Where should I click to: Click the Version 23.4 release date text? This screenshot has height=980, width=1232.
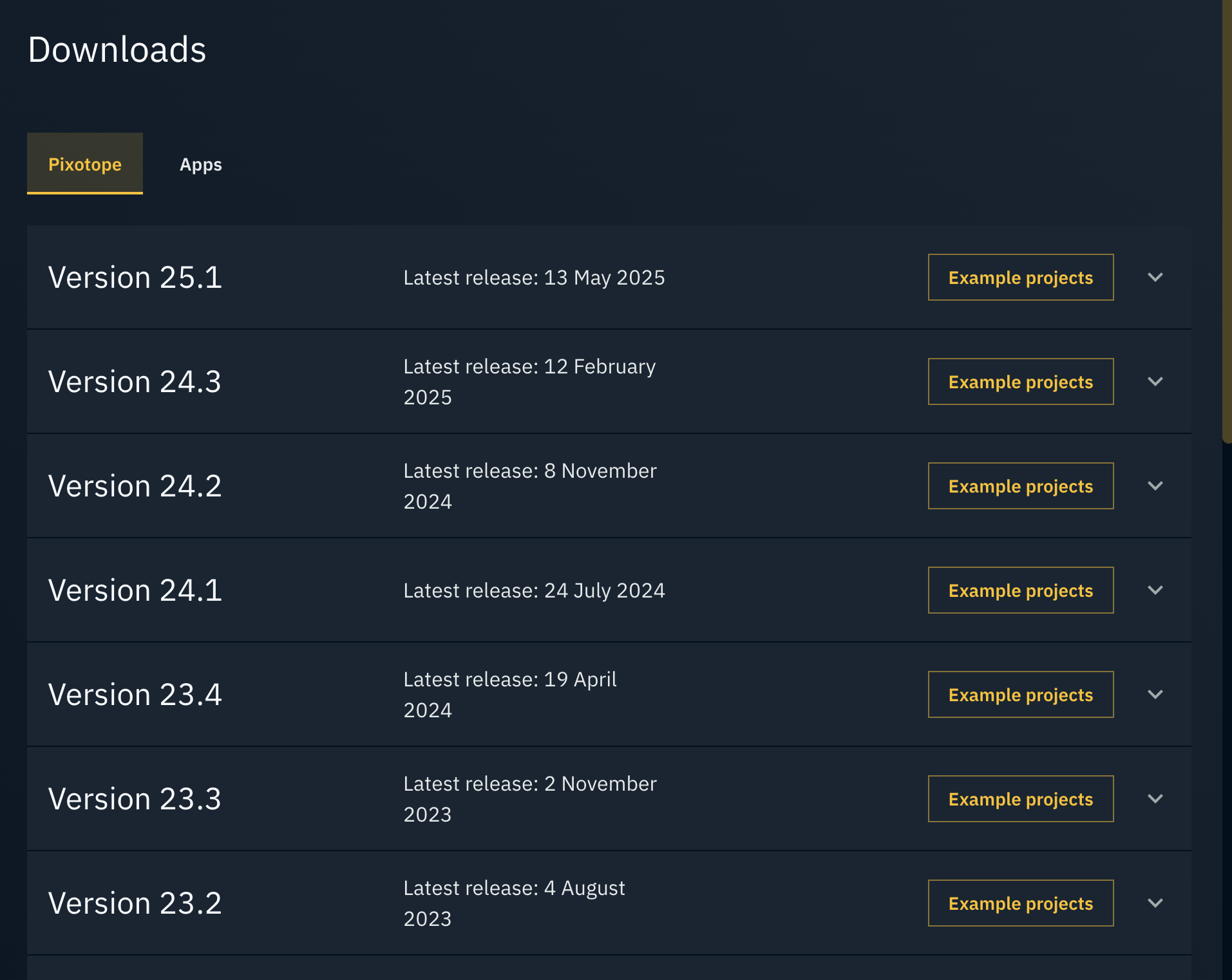[x=509, y=695]
